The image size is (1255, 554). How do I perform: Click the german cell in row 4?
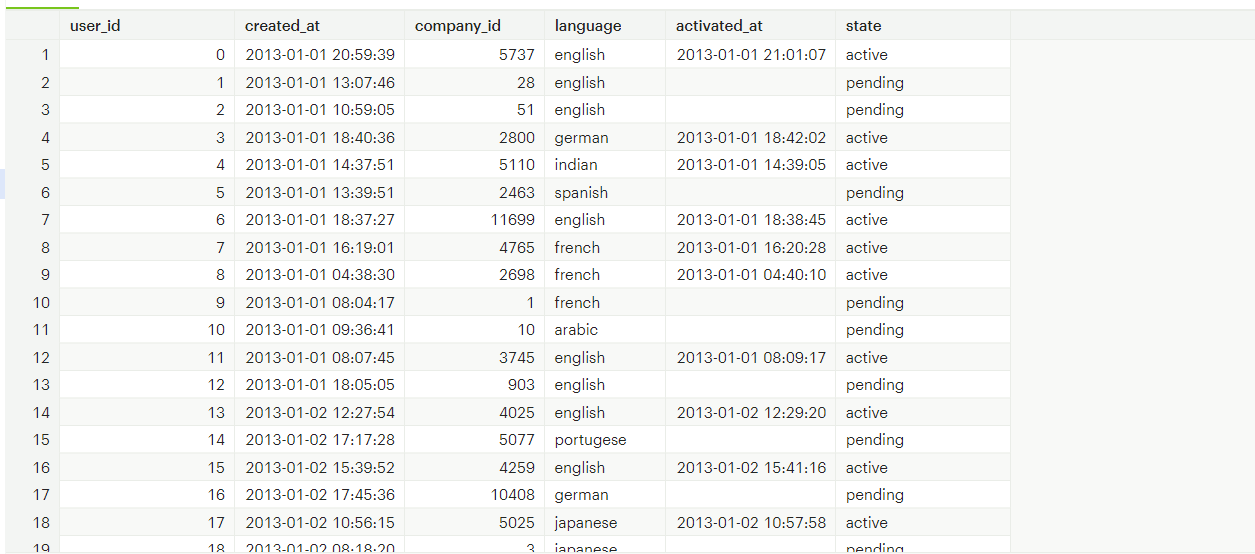click(x=605, y=137)
